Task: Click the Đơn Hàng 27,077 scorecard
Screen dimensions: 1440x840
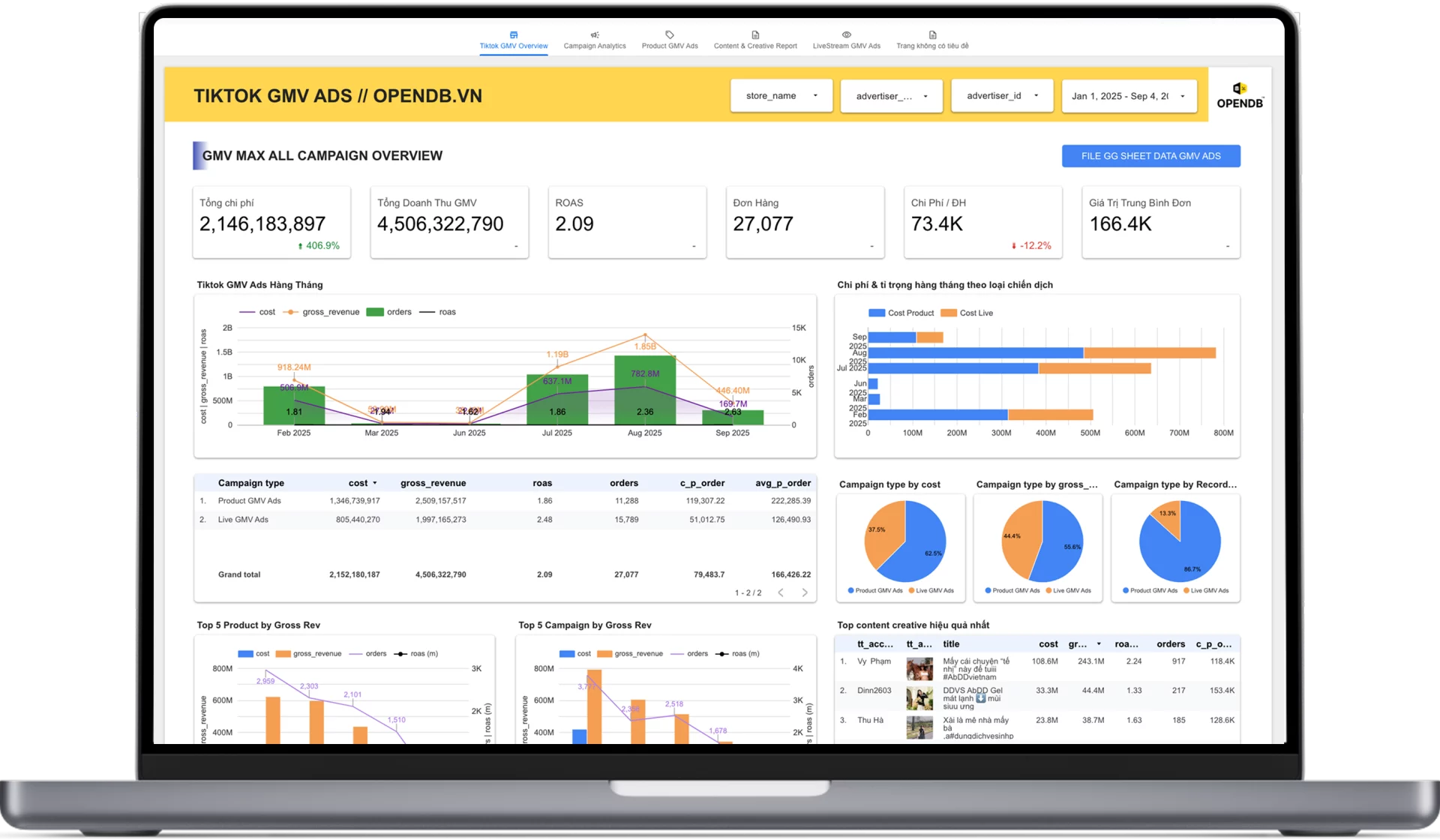Action: click(x=805, y=223)
